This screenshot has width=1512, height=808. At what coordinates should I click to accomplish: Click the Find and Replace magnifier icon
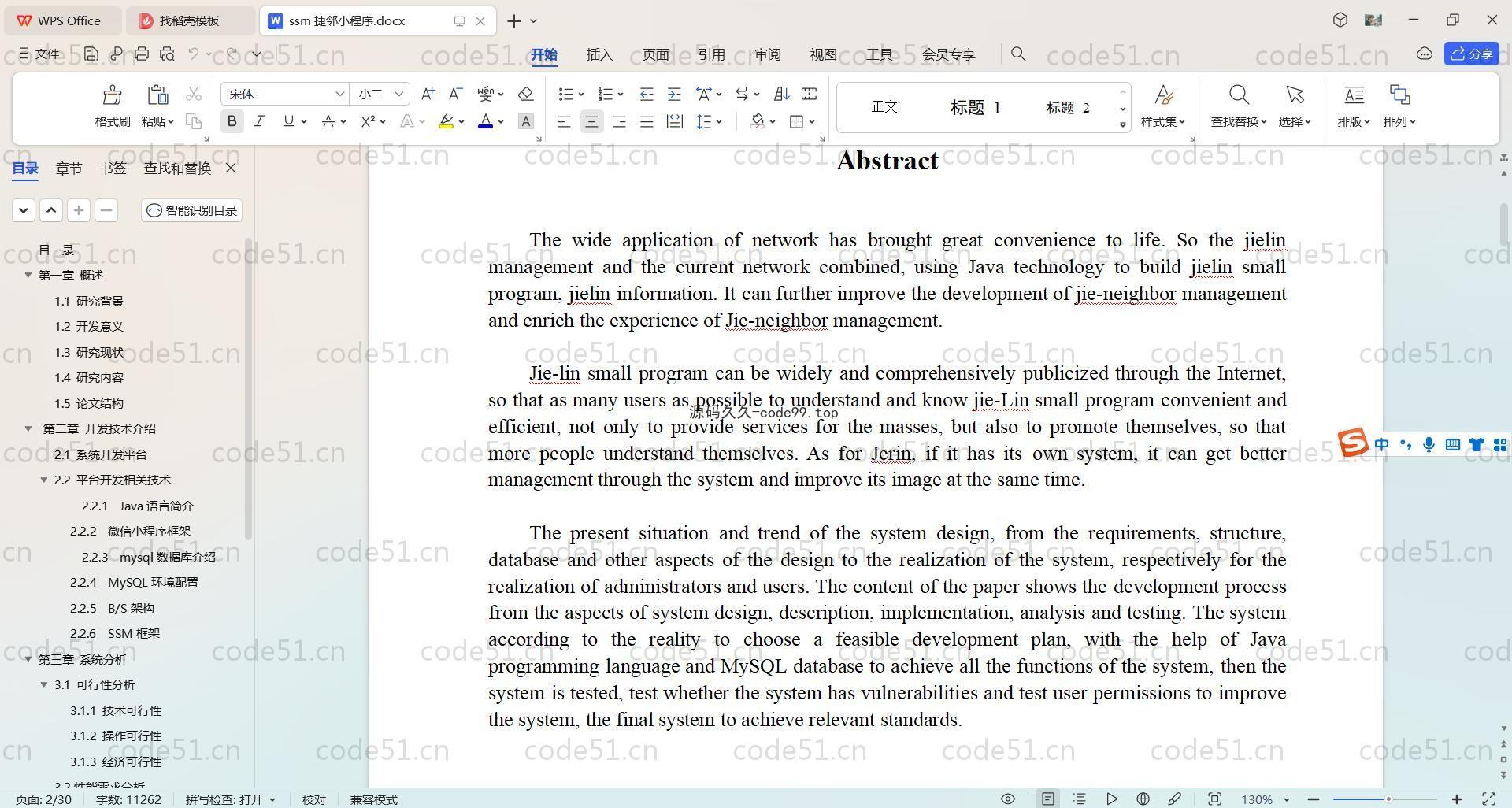click(1239, 95)
